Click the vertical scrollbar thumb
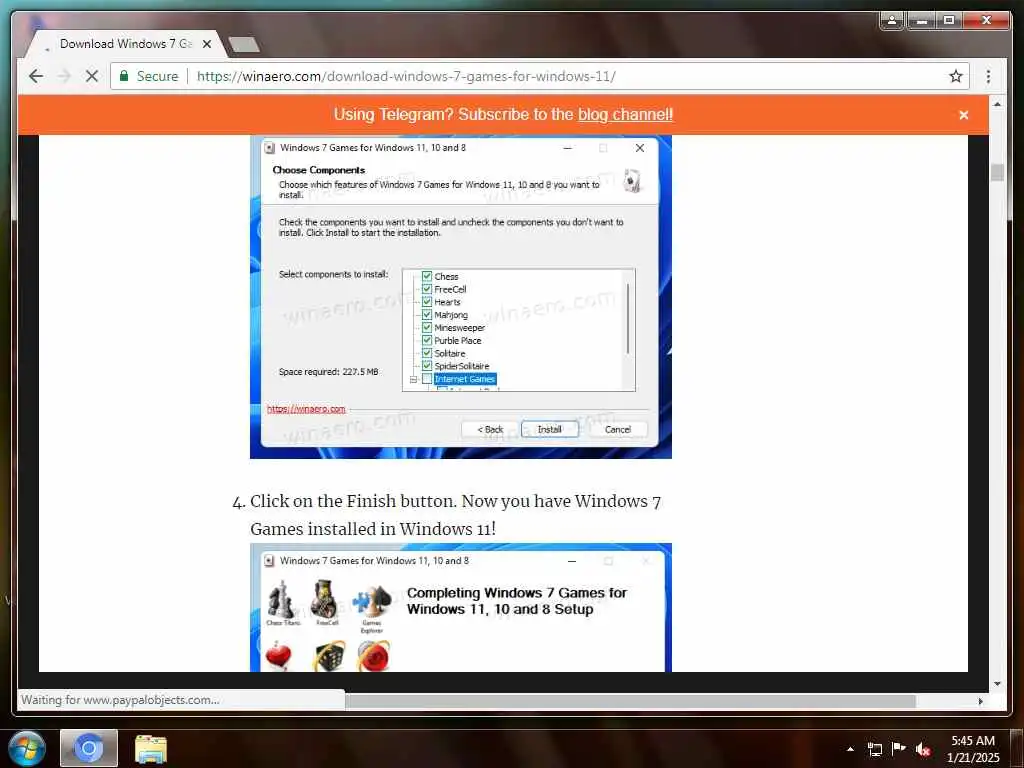Viewport: 1024px width, 768px height. pyautogui.click(x=997, y=172)
